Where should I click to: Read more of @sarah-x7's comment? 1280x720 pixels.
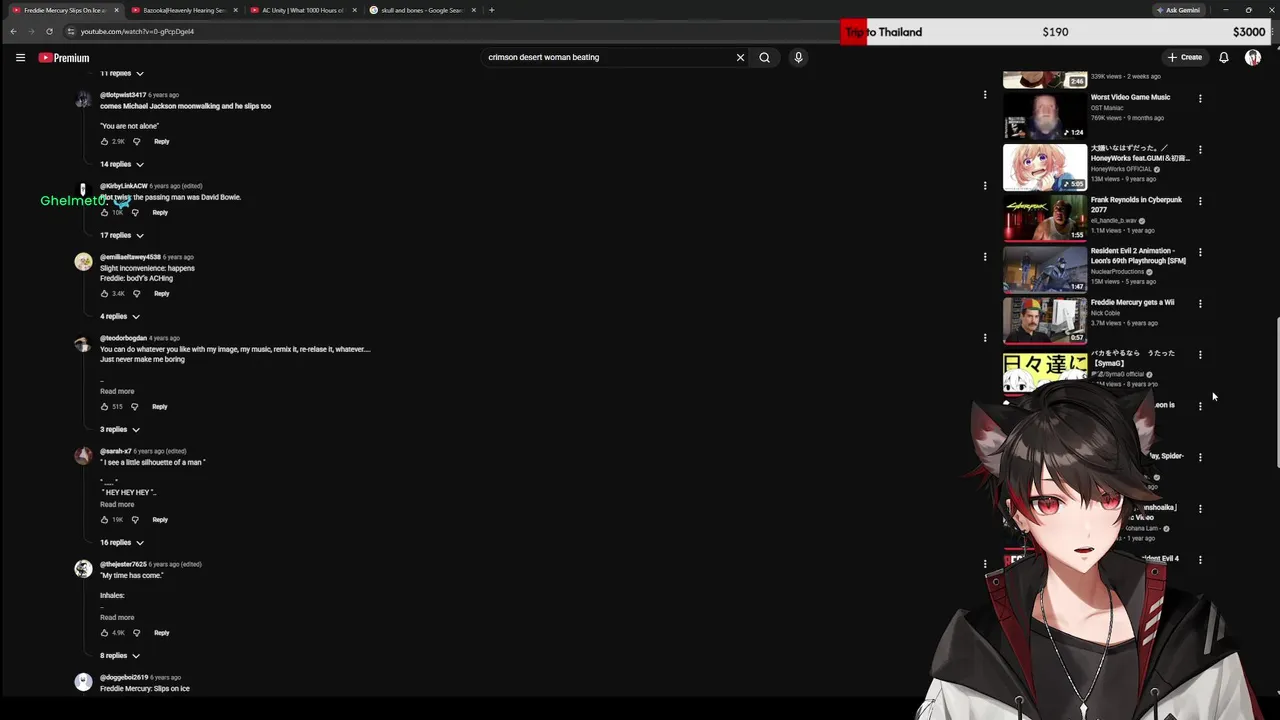click(x=117, y=504)
